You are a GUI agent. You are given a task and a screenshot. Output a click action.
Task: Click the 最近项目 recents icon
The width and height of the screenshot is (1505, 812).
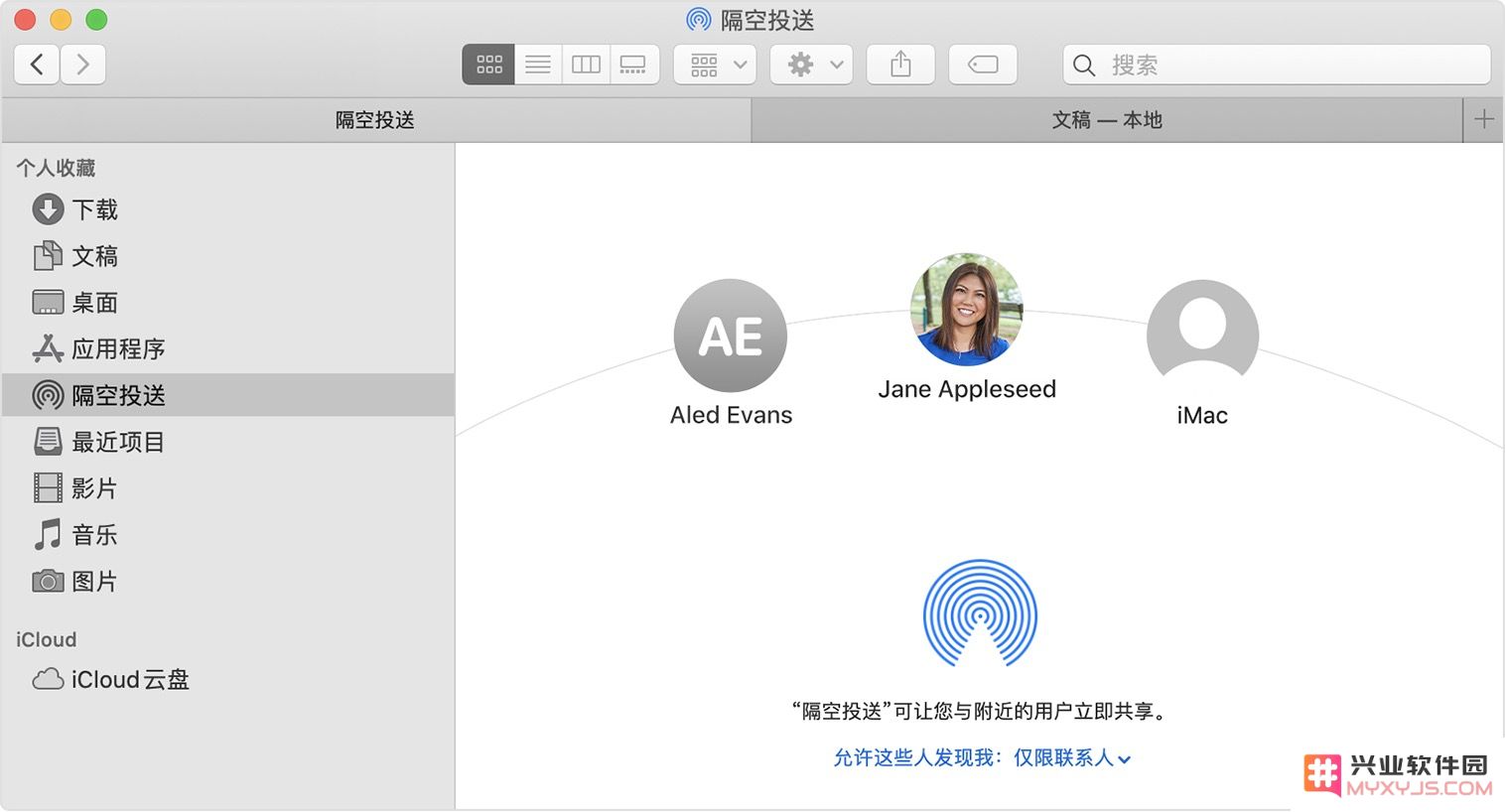click(x=48, y=441)
